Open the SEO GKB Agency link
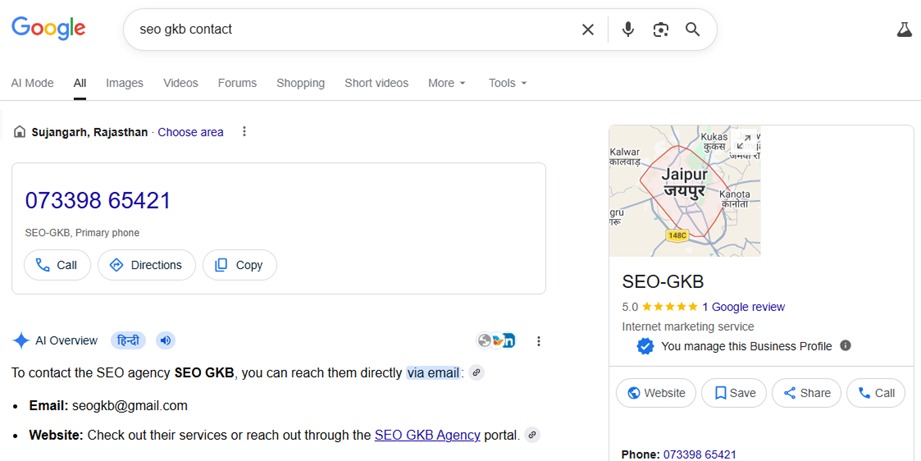This screenshot has width=921, height=461. [428, 435]
